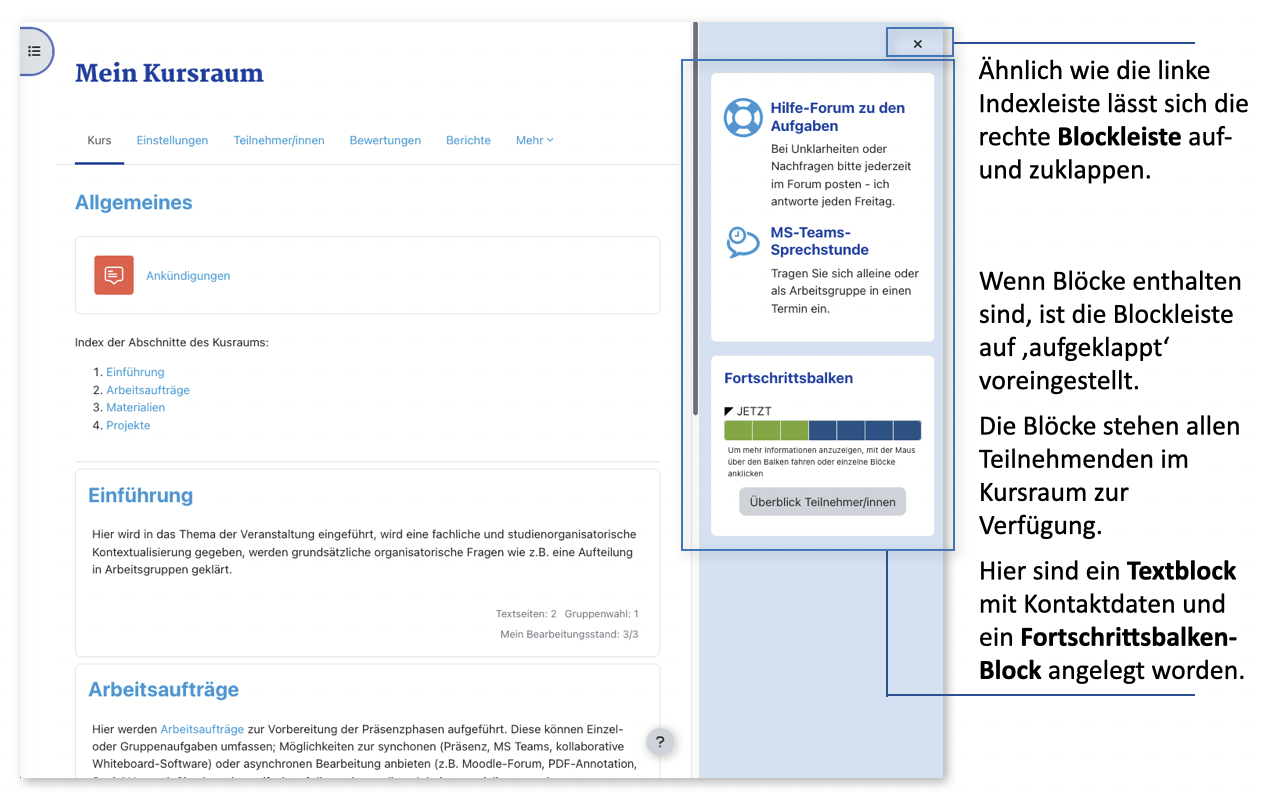Open the Hilfe-Forum zu den Aufgaben link
The height and width of the screenshot is (811, 1271).
click(837, 117)
